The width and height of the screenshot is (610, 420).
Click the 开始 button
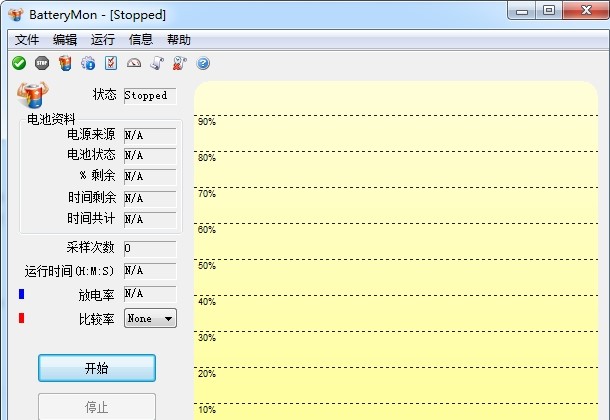click(x=97, y=368)
